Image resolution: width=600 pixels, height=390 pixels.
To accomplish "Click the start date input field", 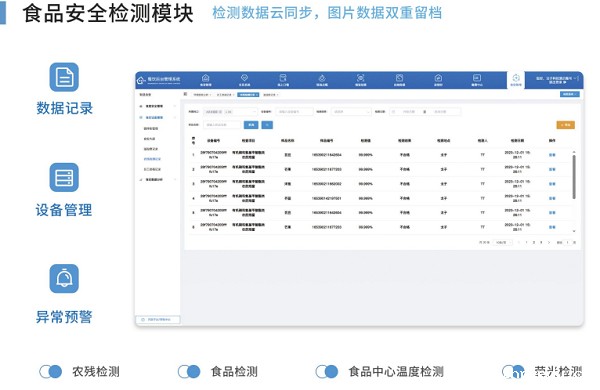I will coord(409,112).
